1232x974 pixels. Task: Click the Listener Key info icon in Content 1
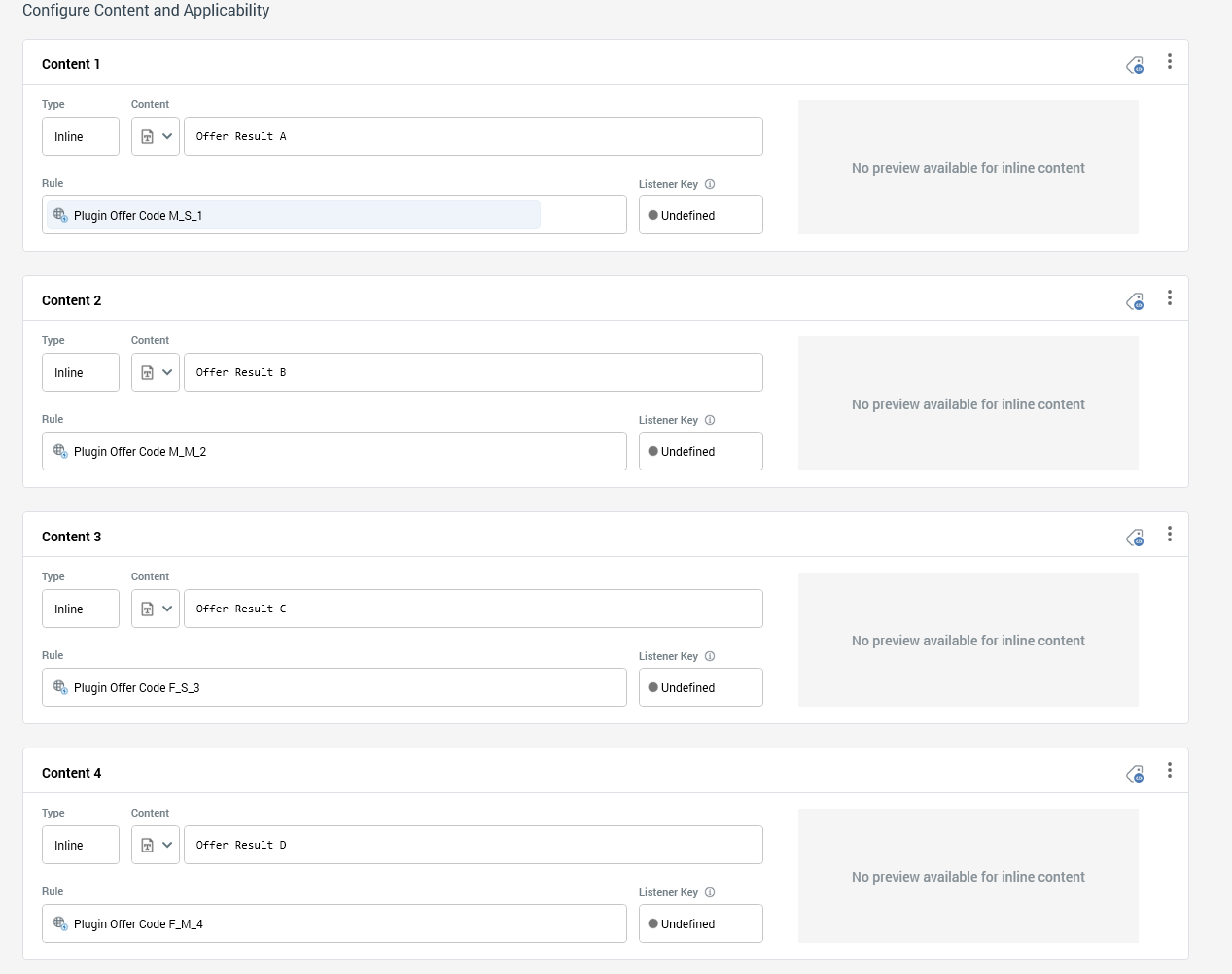tap(710, 184)
